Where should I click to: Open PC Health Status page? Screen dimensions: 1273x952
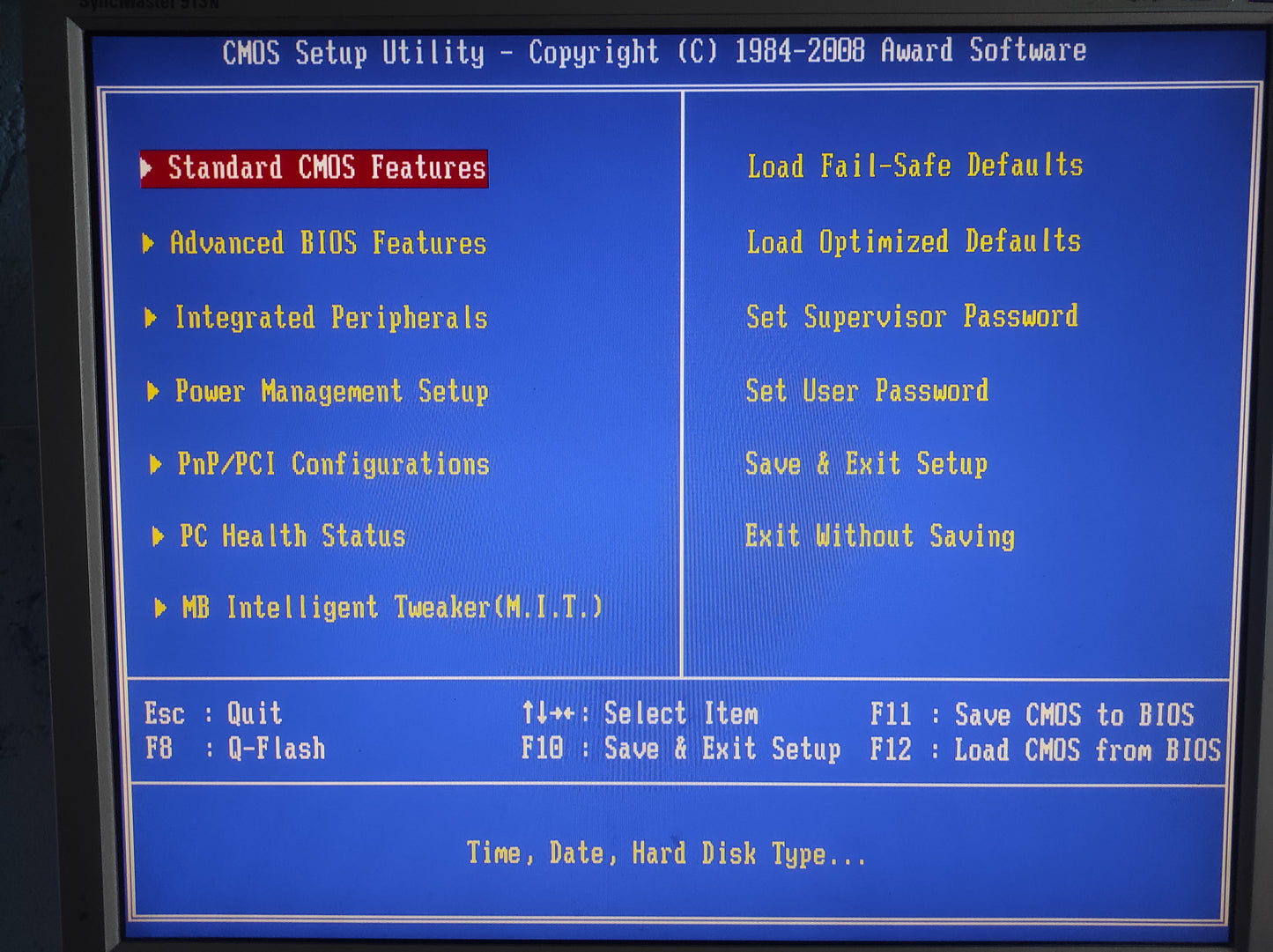tap(292, 536)
